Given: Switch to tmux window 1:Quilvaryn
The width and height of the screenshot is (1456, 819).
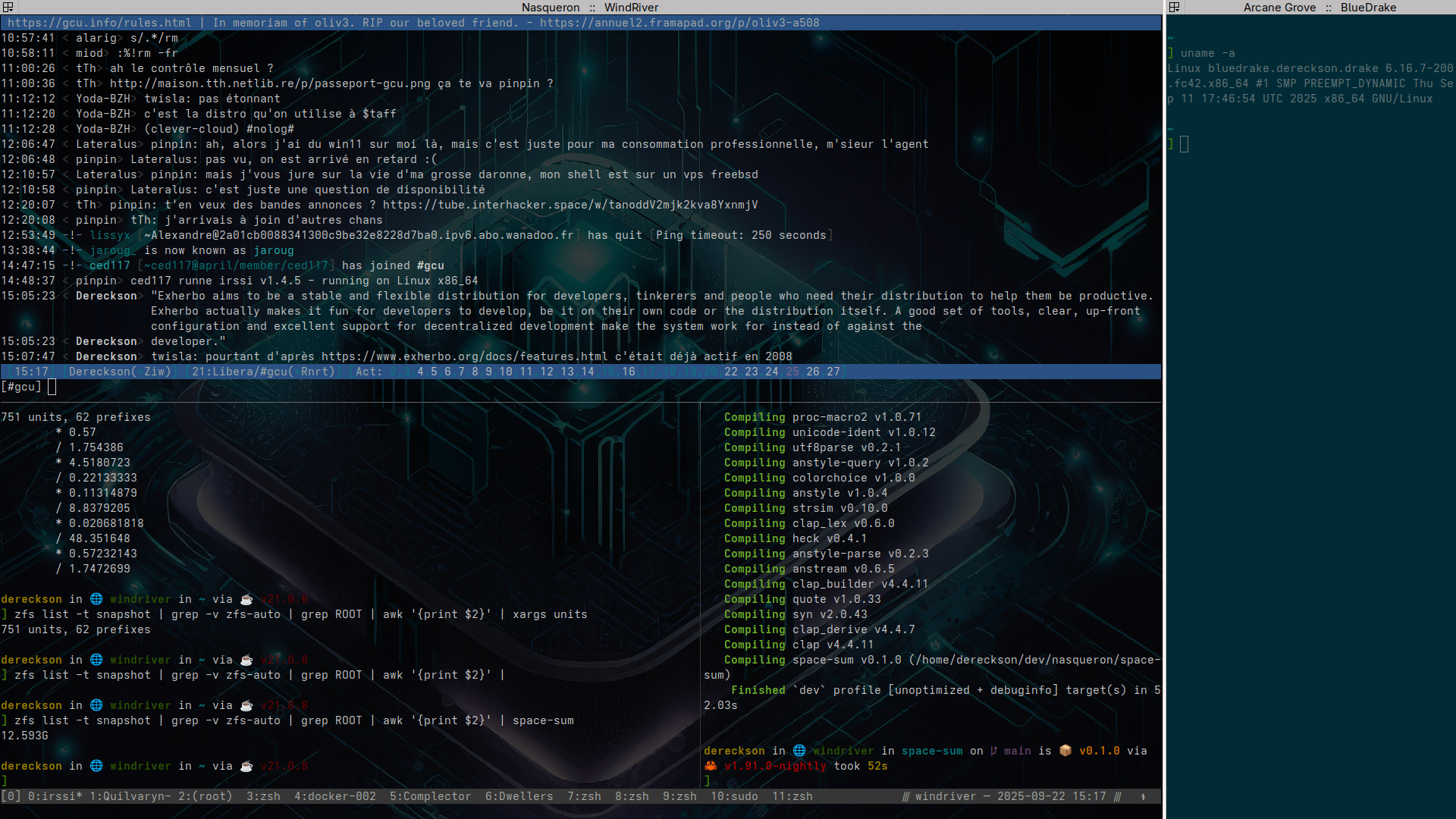Looking at the screenshot, I should (130, 796).
